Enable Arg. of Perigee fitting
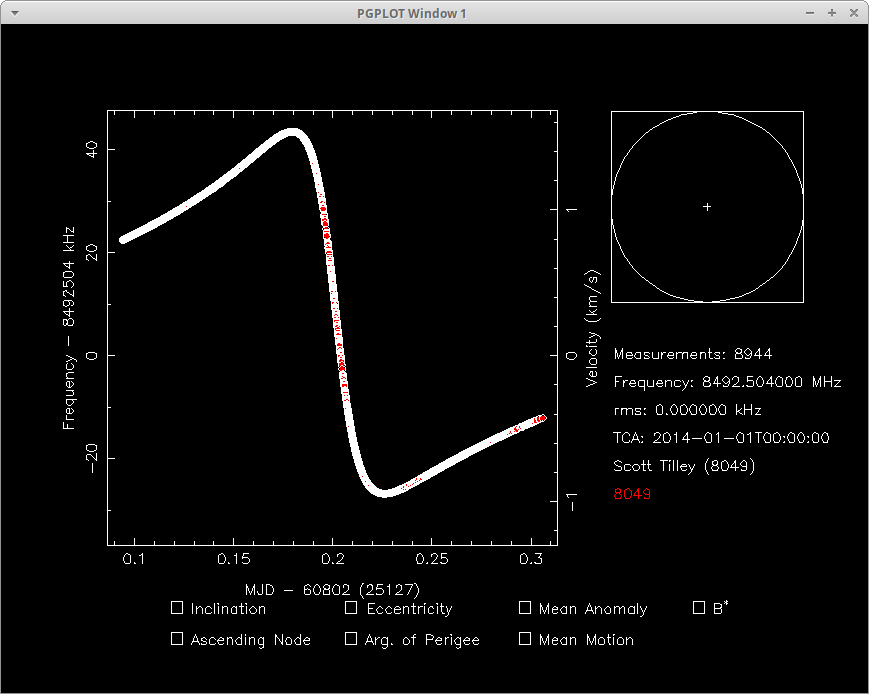 (x=351, y=638)
